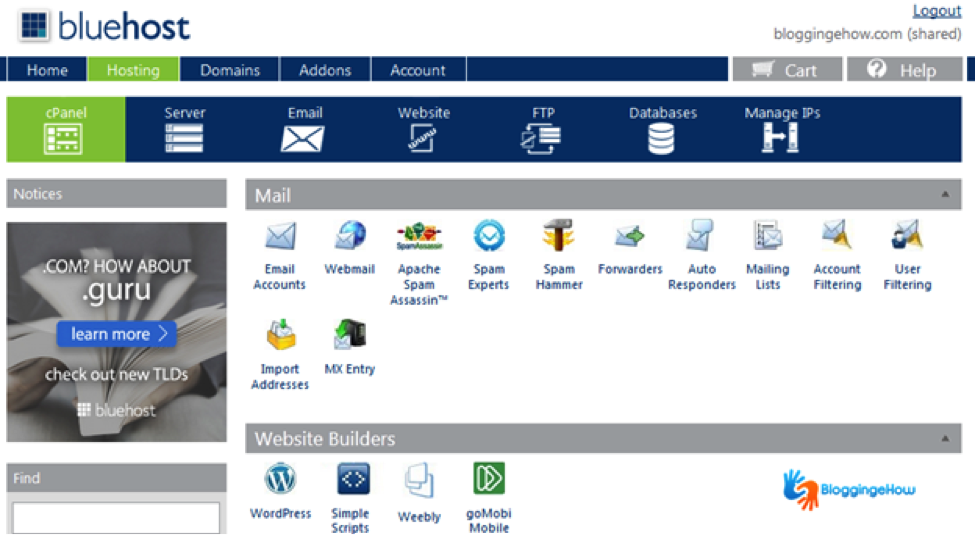Open the Manage IPs section

coord(782,129)
